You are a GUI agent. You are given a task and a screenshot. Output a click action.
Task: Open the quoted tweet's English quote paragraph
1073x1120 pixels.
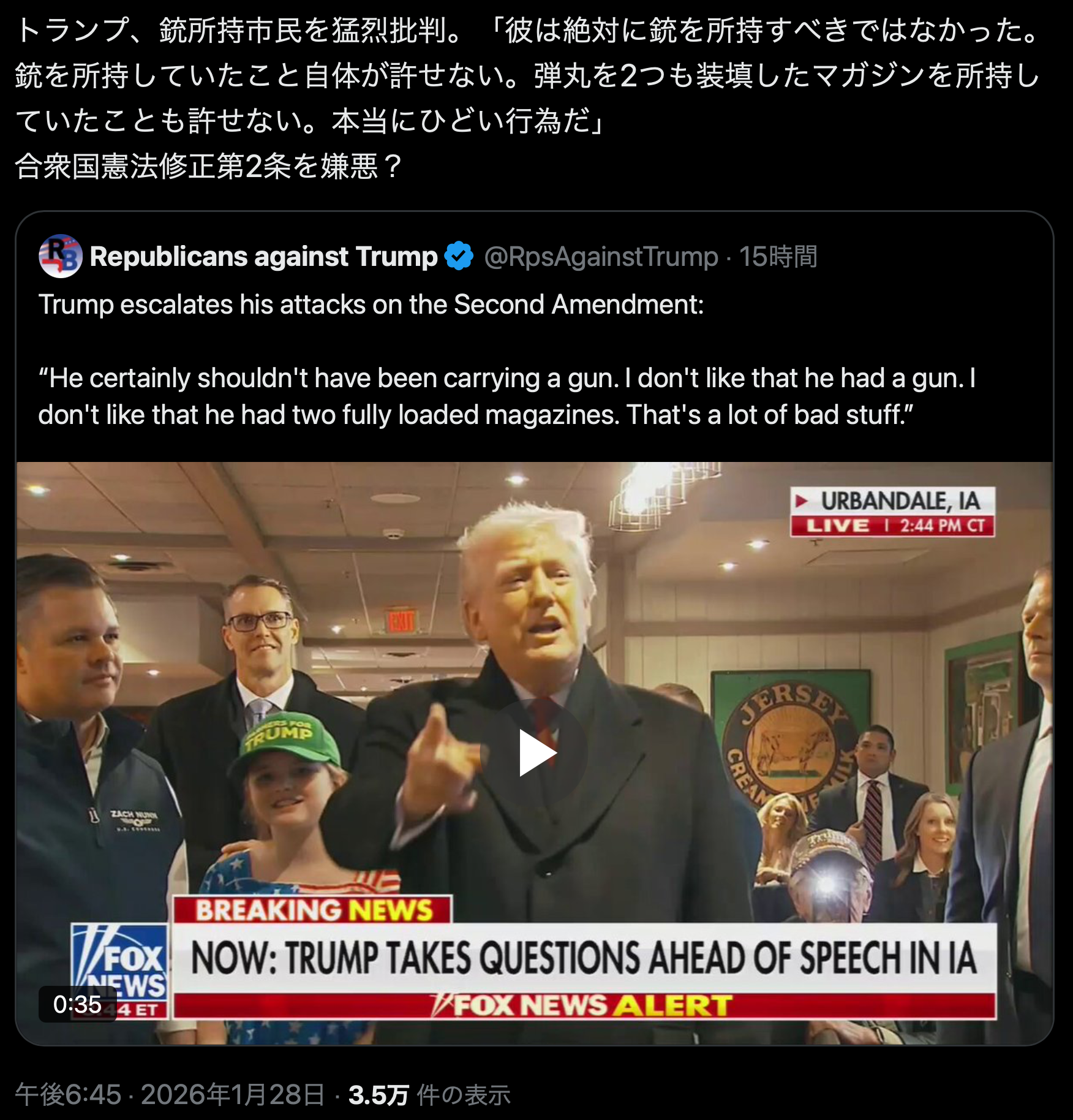[x=506, y=396]
